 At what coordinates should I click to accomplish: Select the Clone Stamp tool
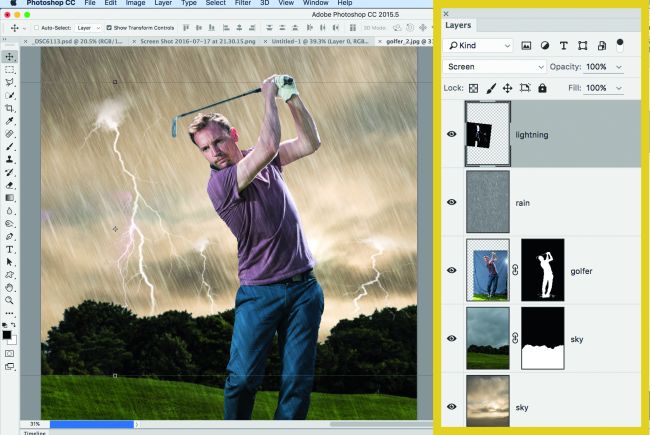point(9,159)
